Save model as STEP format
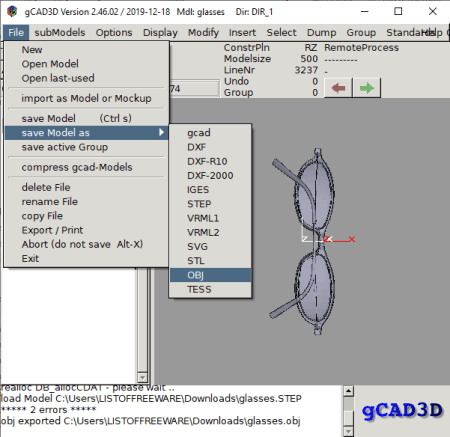 pos(210,204)
